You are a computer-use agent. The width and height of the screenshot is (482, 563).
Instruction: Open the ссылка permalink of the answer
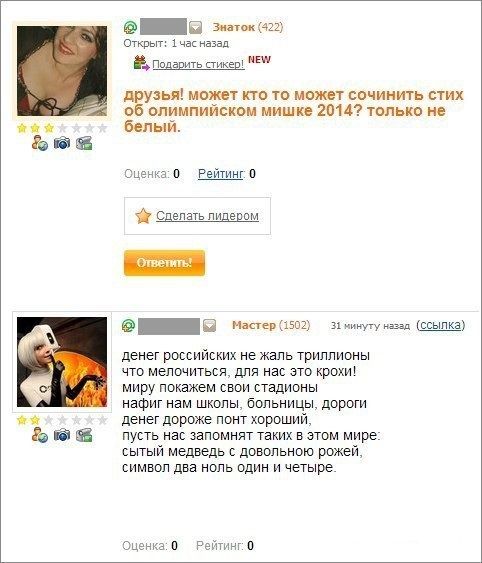[x=441, y=325]
